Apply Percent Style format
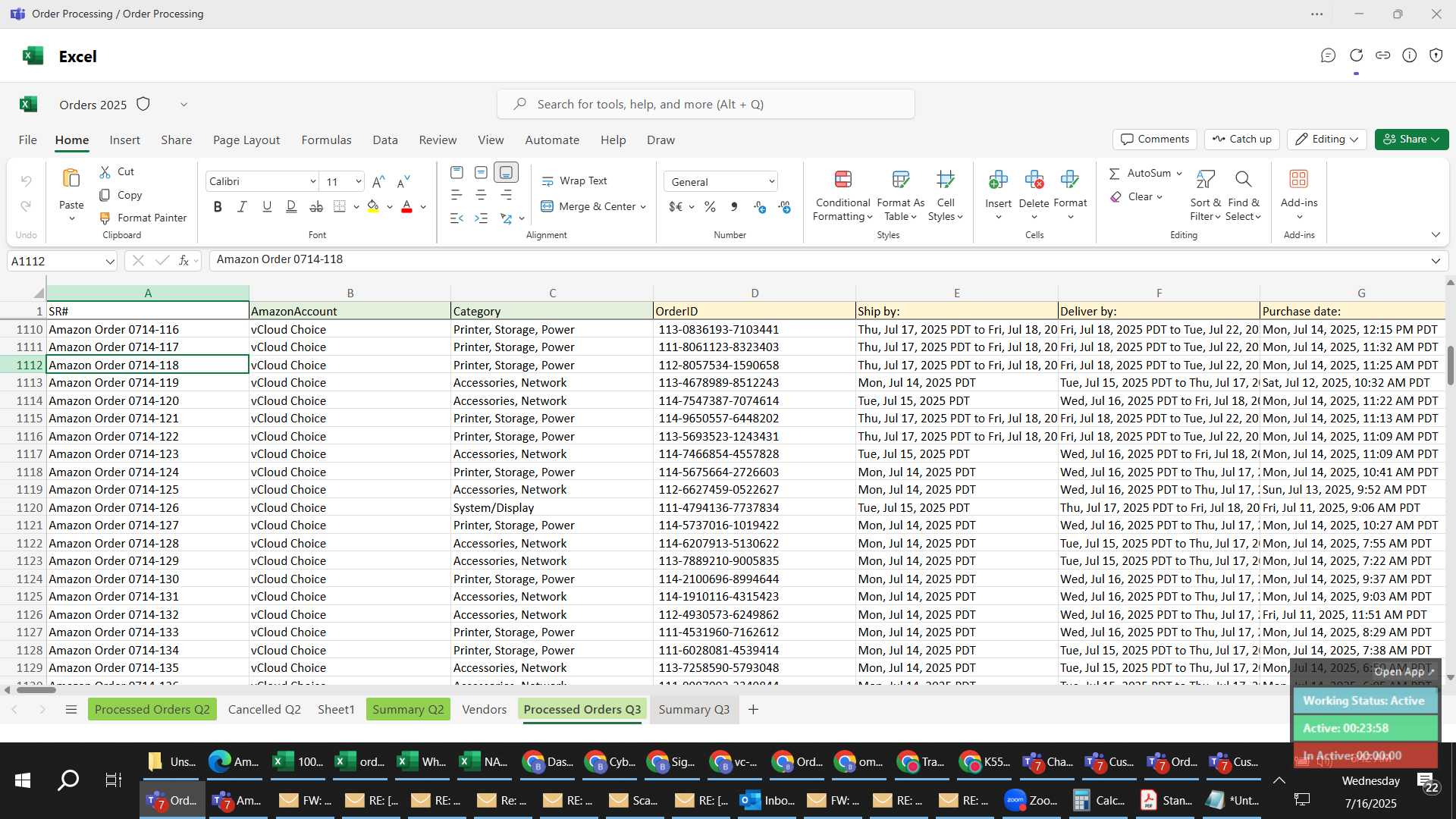Viewport: 1456px width, 819px height. point(710,206)
